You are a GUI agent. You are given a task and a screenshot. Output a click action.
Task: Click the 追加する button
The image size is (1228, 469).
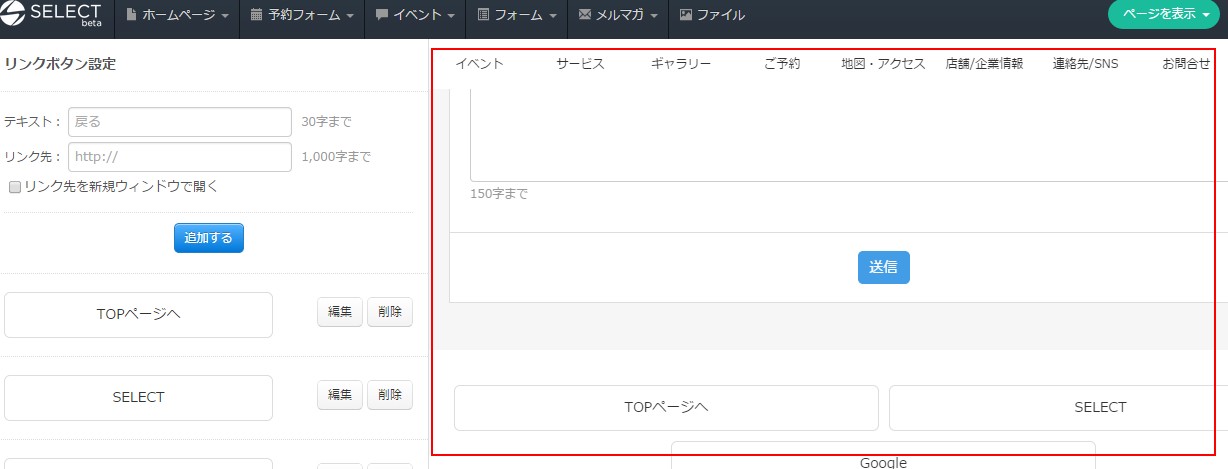tap(209, 238)
